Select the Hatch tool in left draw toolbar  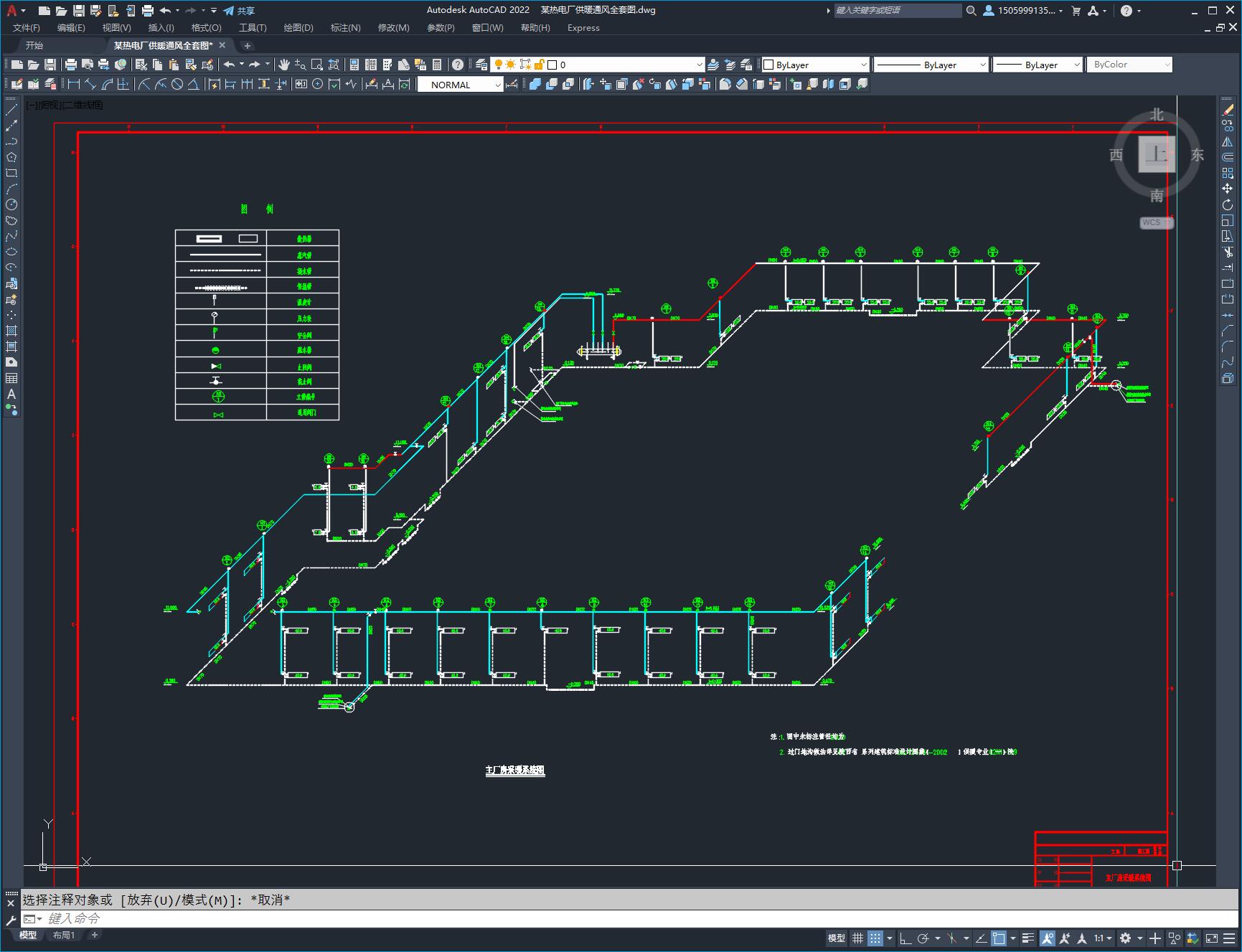pos(11,331)
